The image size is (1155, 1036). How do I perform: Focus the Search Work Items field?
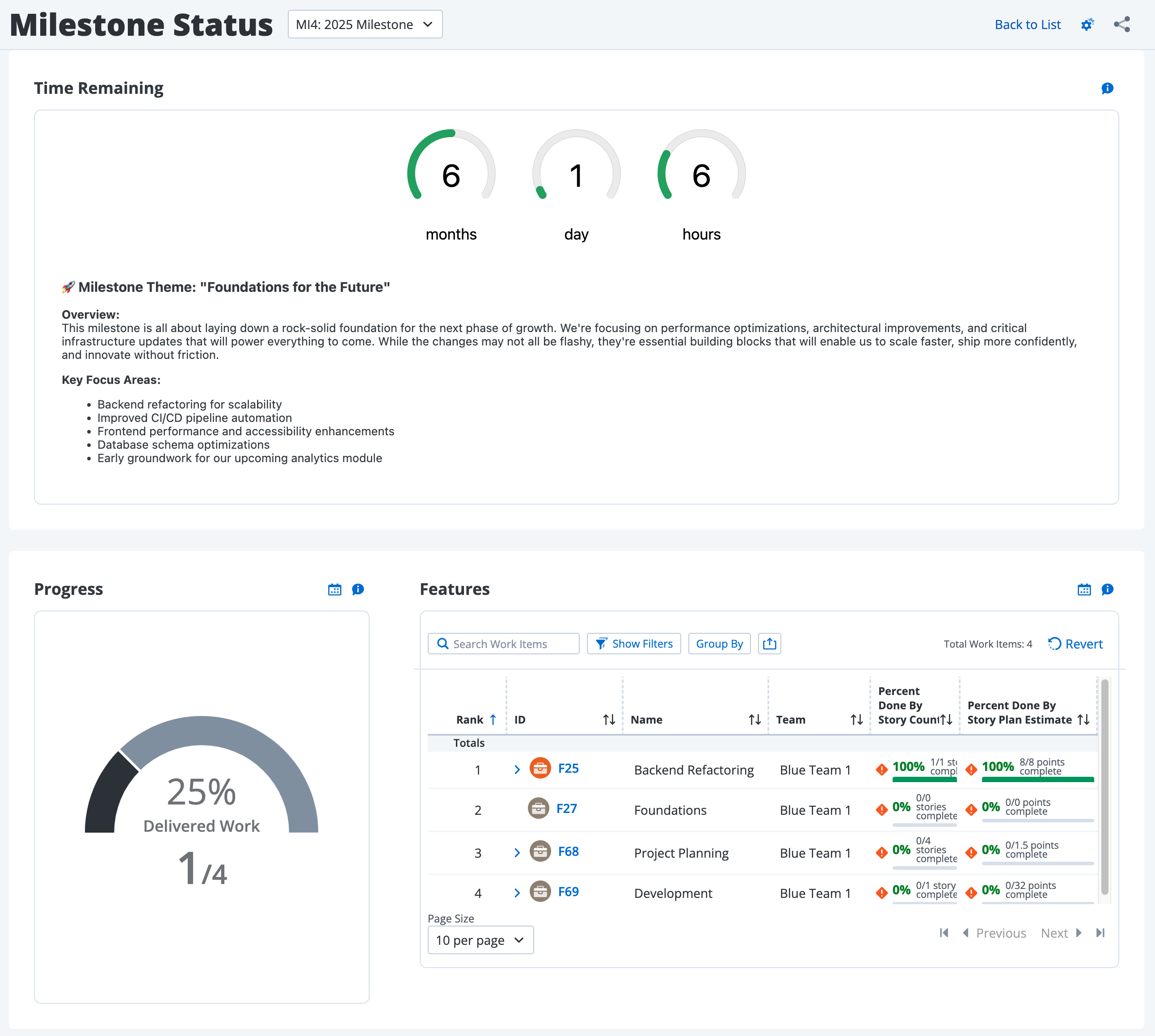click(503, 644)
